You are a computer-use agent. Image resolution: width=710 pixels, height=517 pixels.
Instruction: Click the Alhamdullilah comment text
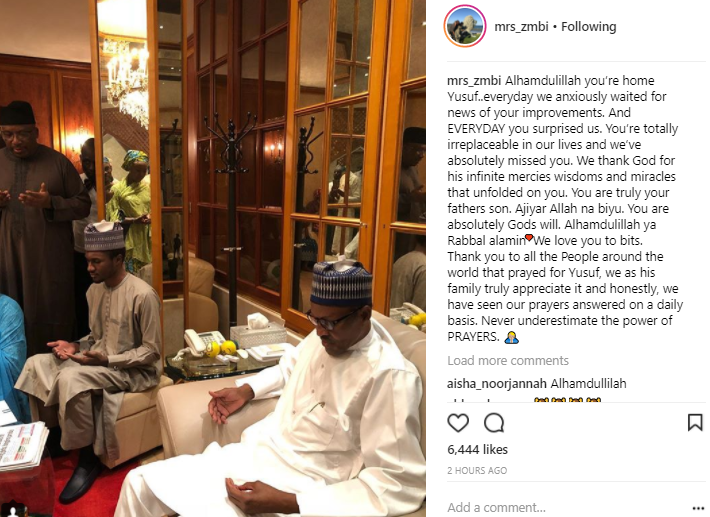pos(589,383)
